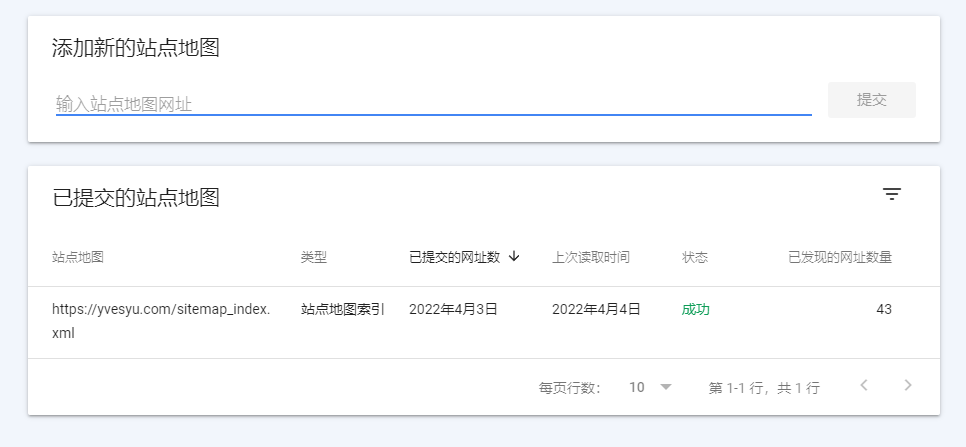Select the 站点地图索引 type cell
The height and width of the screenshot is (447, 966).
[343, 309]
